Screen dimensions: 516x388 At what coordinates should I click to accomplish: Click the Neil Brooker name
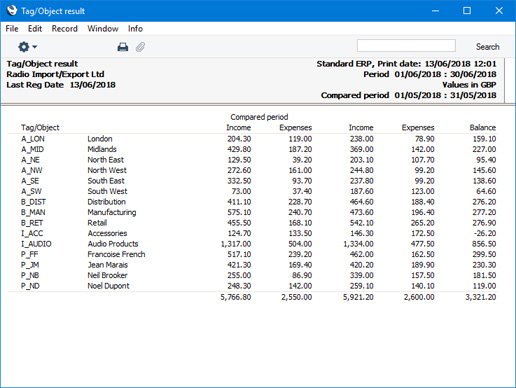click(107, 275)
